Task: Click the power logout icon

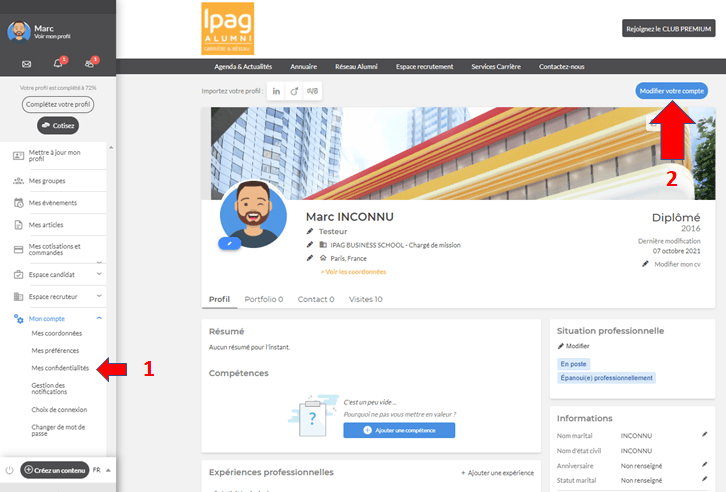Action: (10, 469)
